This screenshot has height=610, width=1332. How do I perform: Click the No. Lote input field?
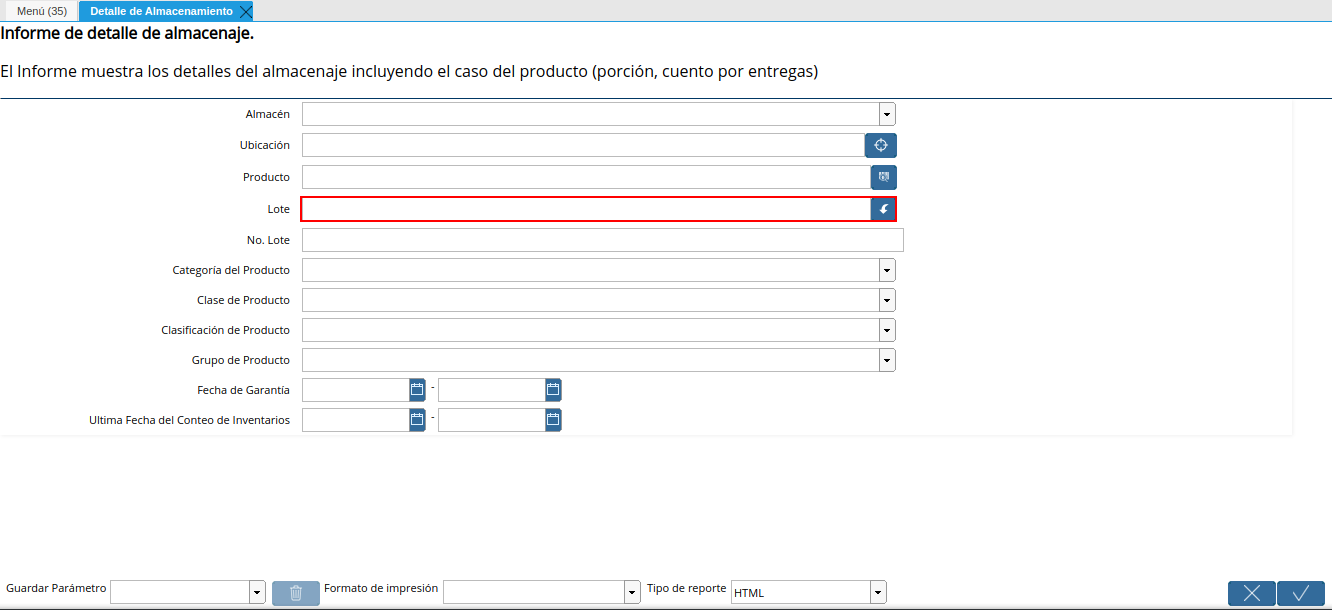[600, 239]
